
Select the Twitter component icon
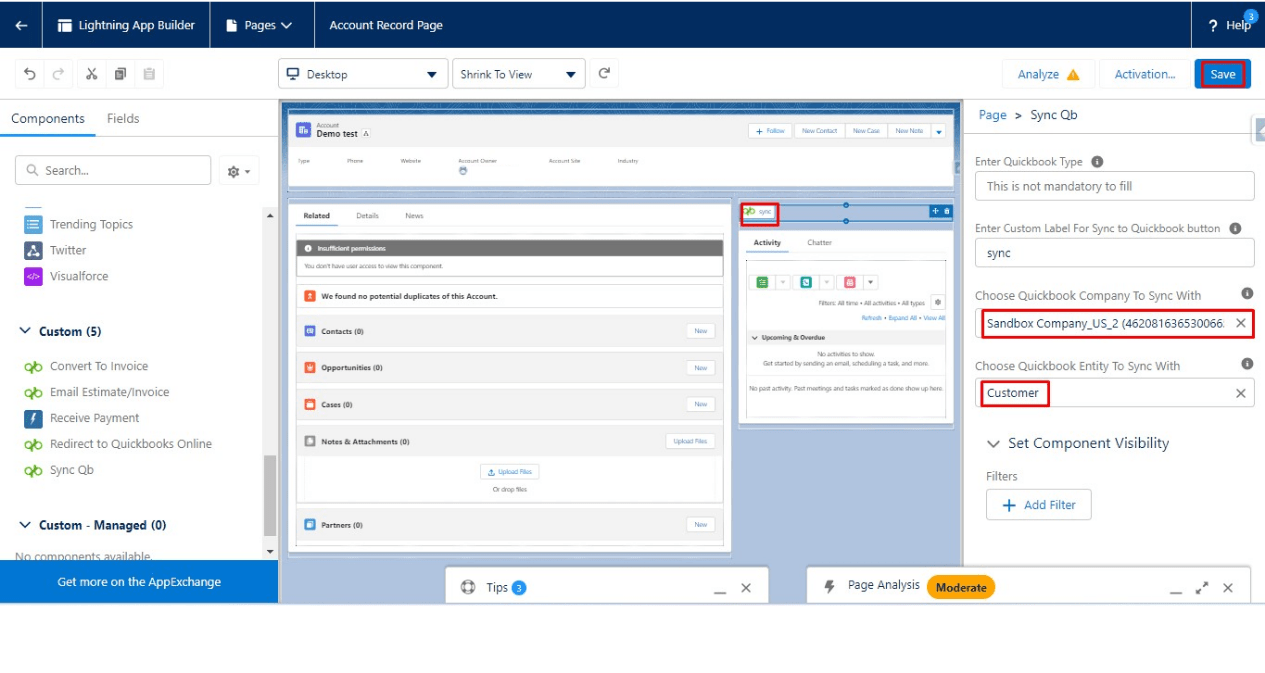point(33,250)
